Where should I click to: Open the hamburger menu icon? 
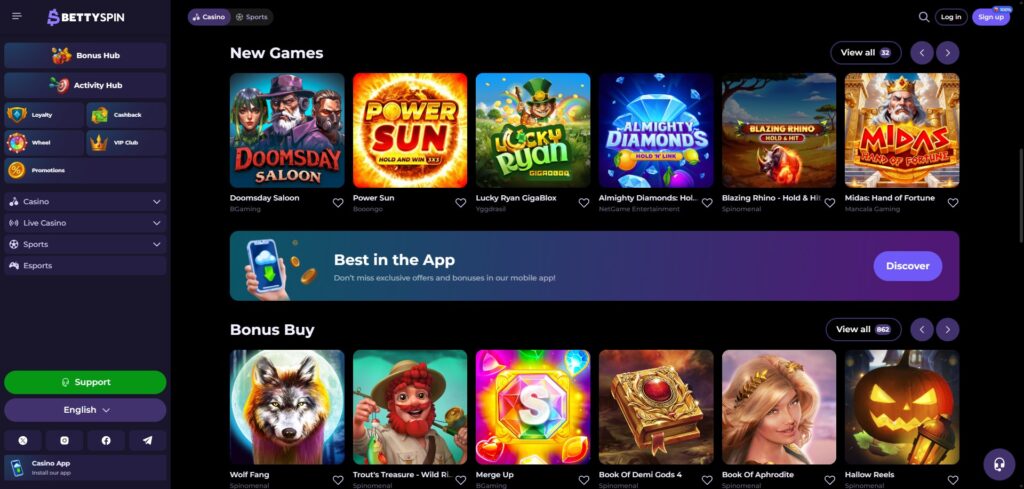17,16
